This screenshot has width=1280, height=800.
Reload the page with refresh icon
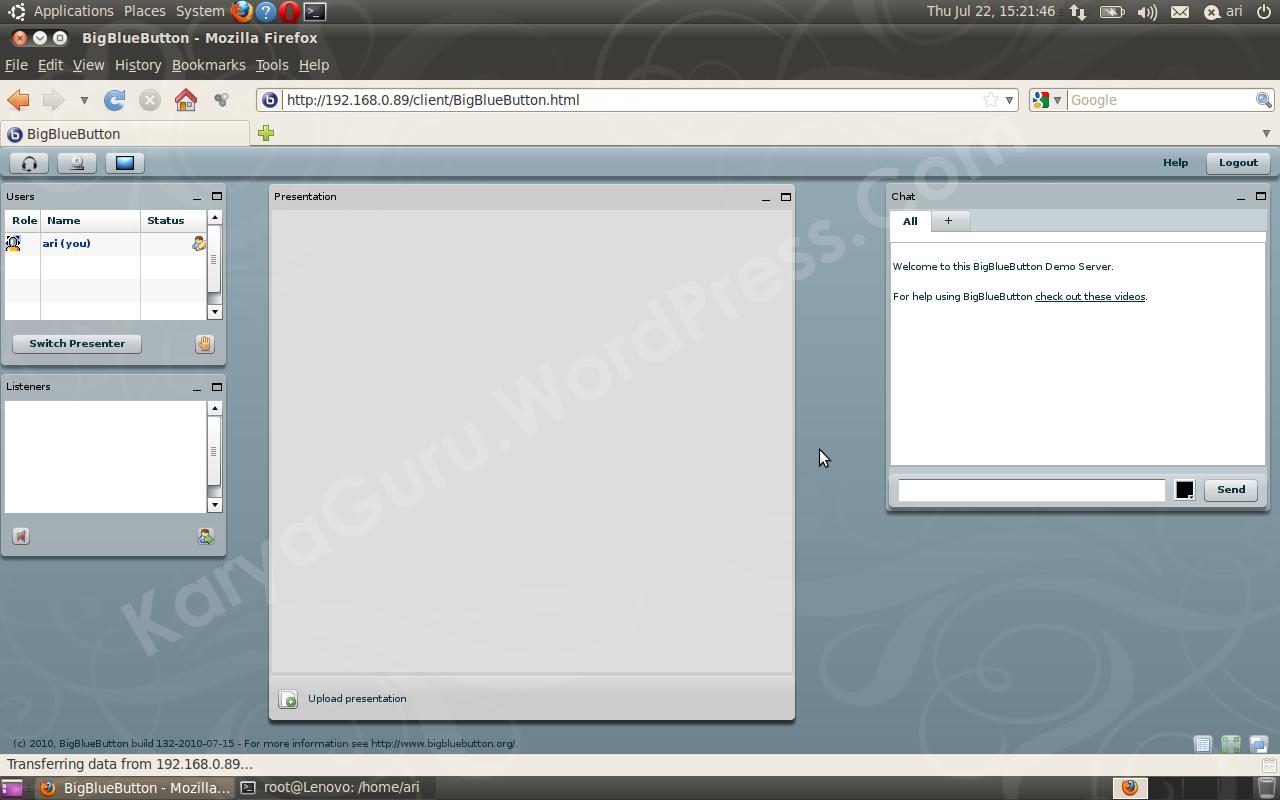point(115,100)
